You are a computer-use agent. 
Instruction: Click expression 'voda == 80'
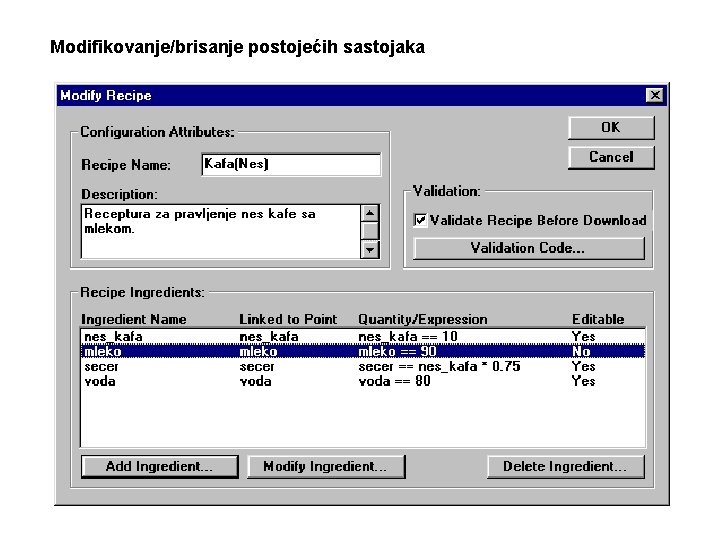tap(394, 381)
